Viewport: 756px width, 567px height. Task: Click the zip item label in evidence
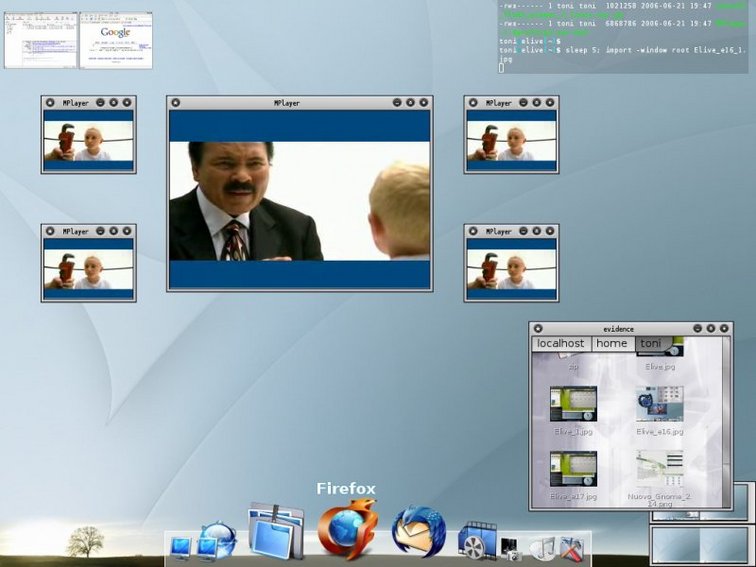click(x=574, y=367)
